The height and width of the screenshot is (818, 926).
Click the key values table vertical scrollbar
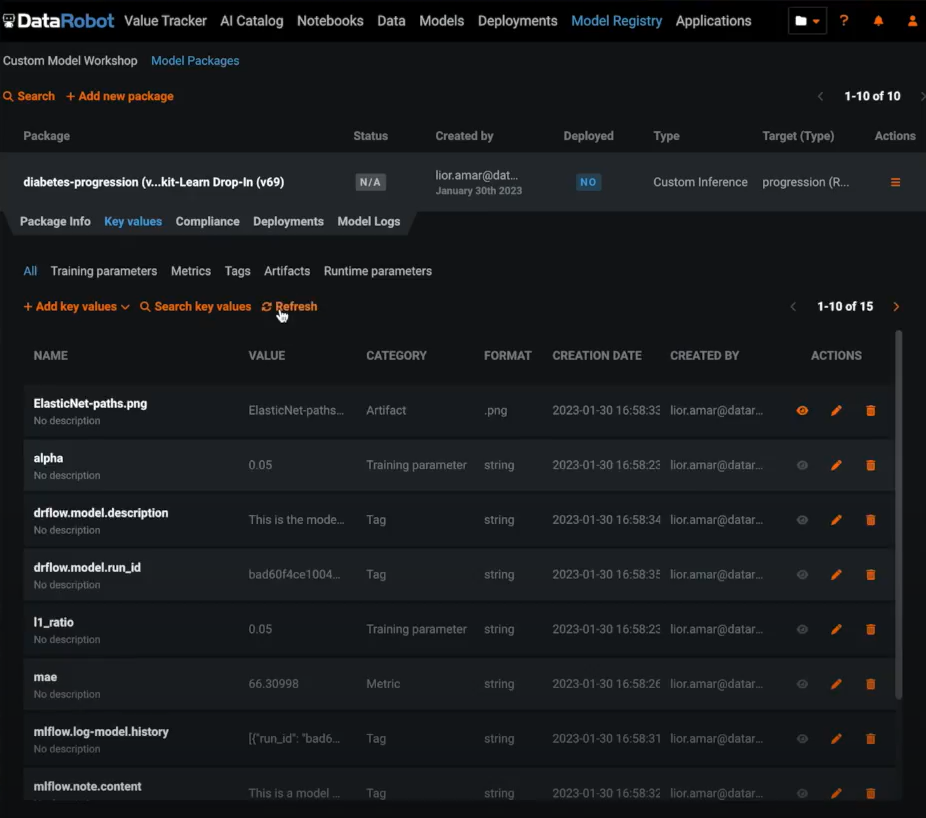pyautogui.click(x=899, y=515)
